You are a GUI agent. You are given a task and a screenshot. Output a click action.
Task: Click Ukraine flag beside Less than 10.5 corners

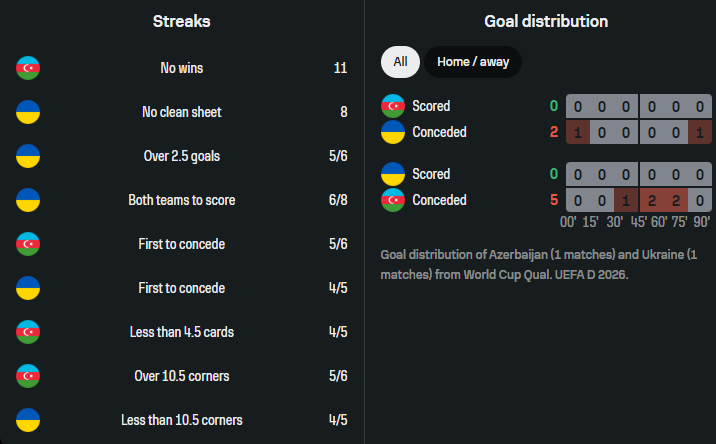[27, 420]
